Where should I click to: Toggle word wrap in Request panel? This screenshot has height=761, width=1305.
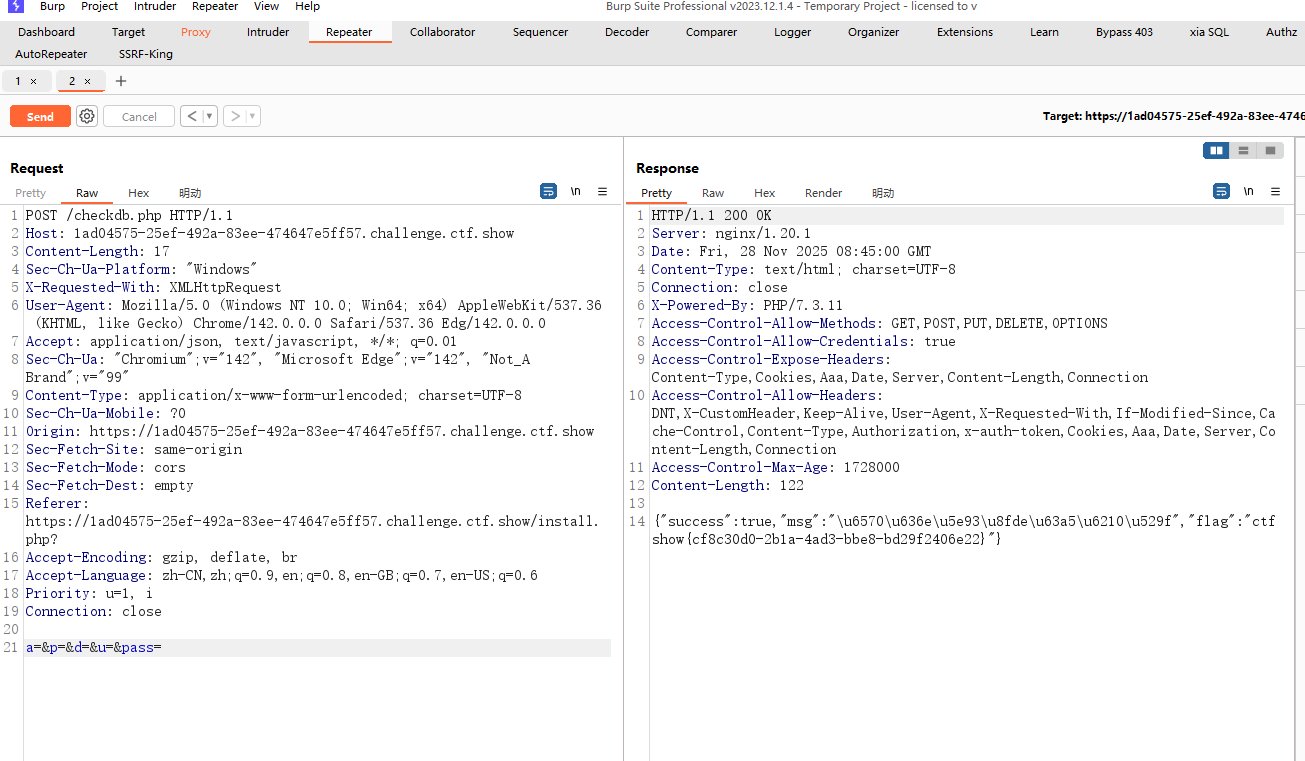548,191
